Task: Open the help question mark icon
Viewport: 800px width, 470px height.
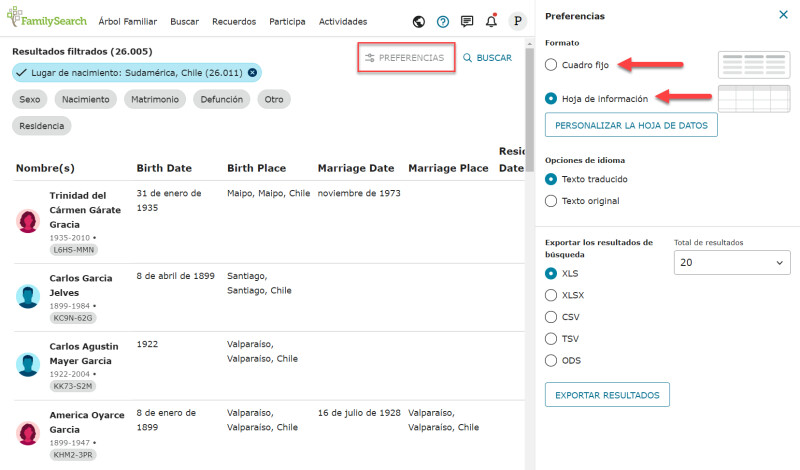Action: (443, 21)
